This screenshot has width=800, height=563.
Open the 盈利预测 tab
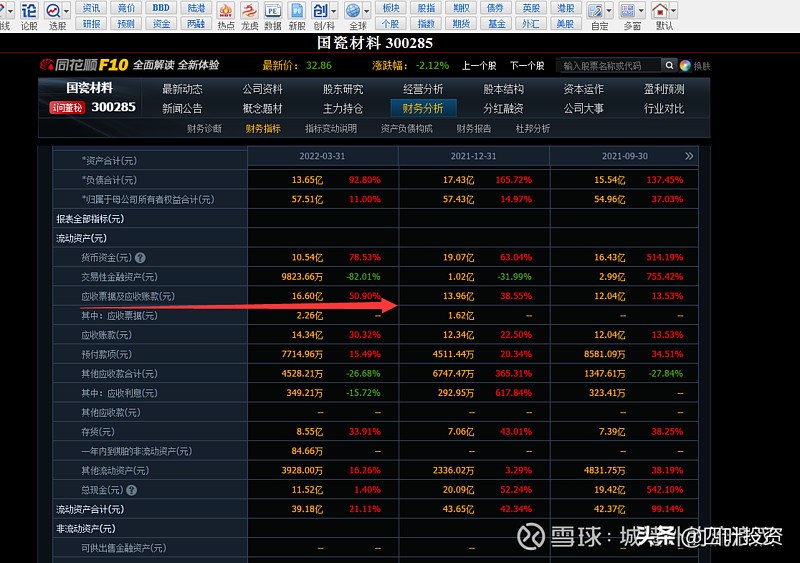pos(664,89)
